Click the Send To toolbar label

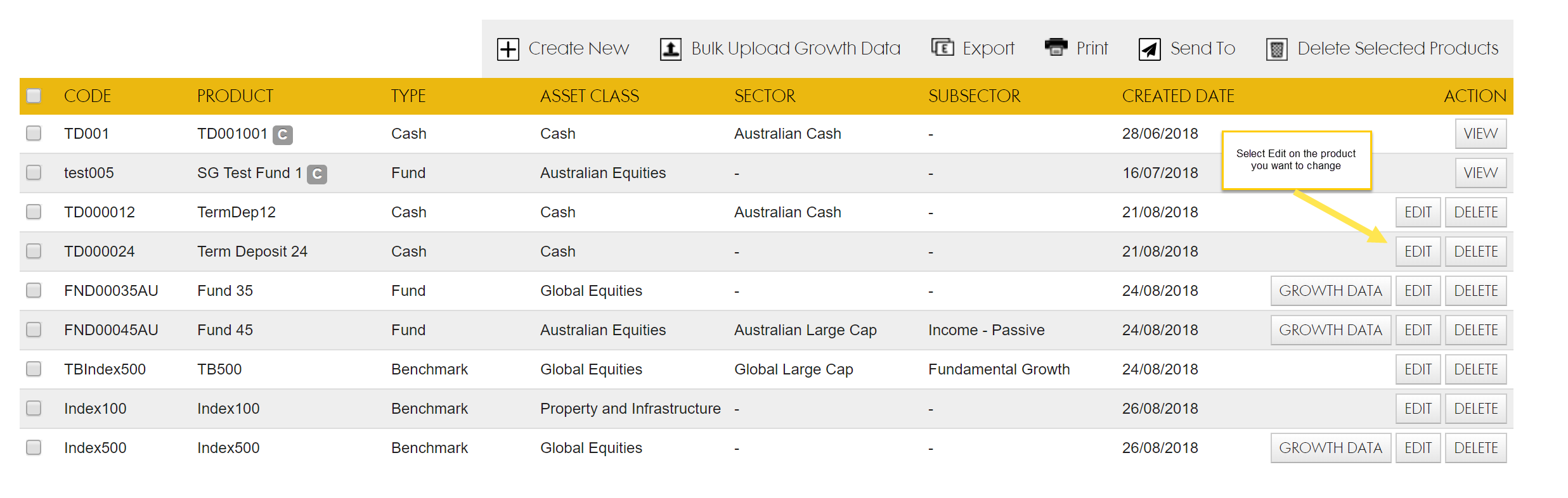pos(1203,48)
